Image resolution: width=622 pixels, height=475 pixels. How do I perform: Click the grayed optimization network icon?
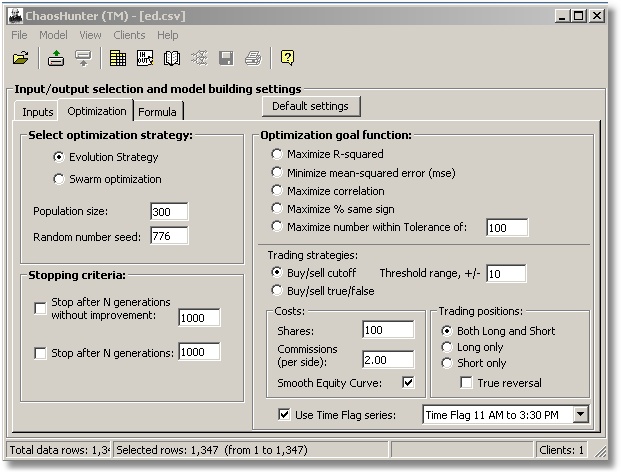pyautogui.click(x=199, y=58)
